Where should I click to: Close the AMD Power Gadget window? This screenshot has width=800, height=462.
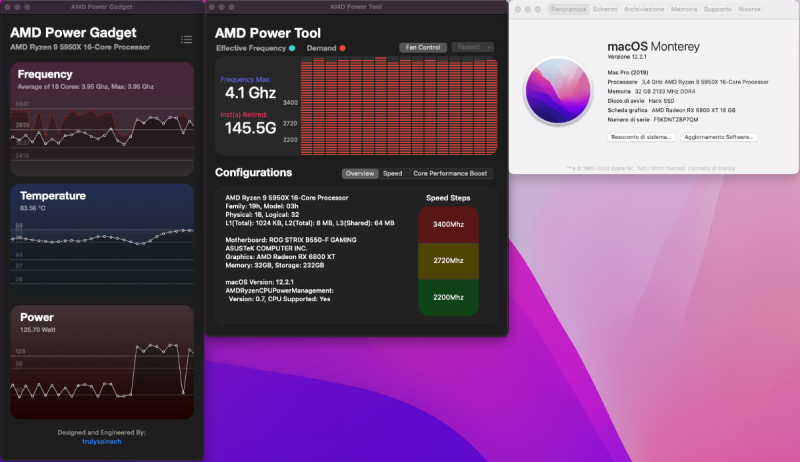(7, 7)
